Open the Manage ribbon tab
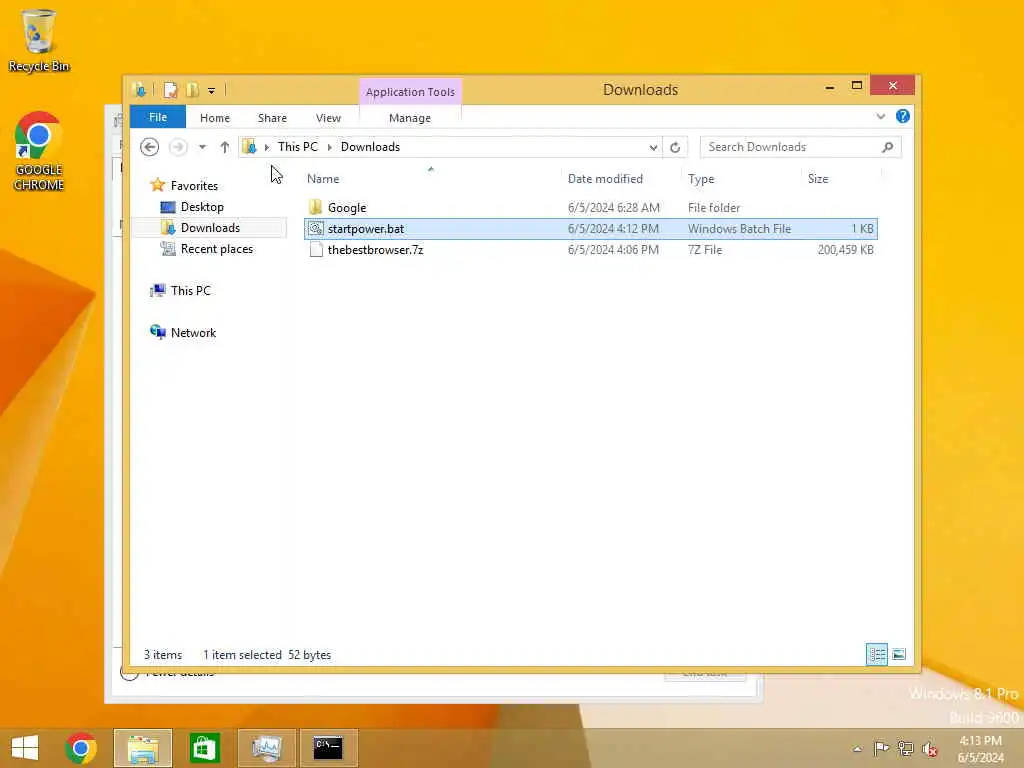This screenshot has height=768, width=1024. (410, 118)
